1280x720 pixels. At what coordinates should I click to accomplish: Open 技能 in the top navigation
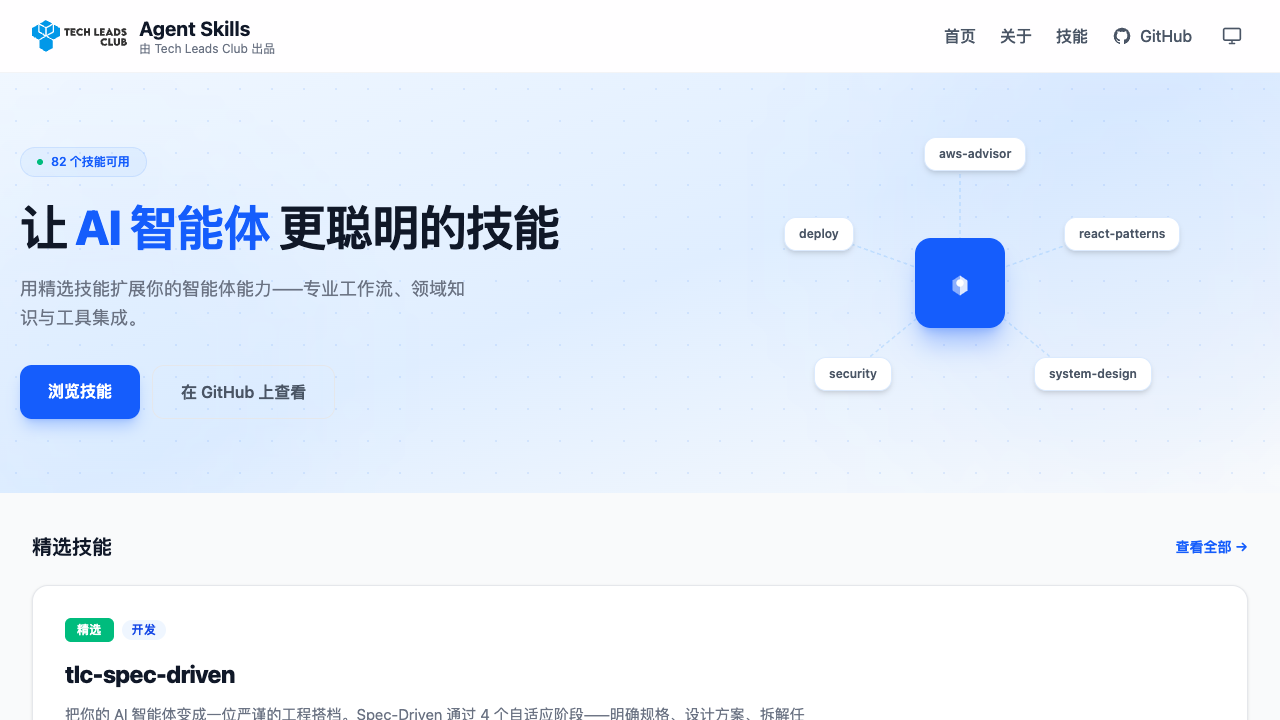pyautogui.click(x=1072, y=36)
